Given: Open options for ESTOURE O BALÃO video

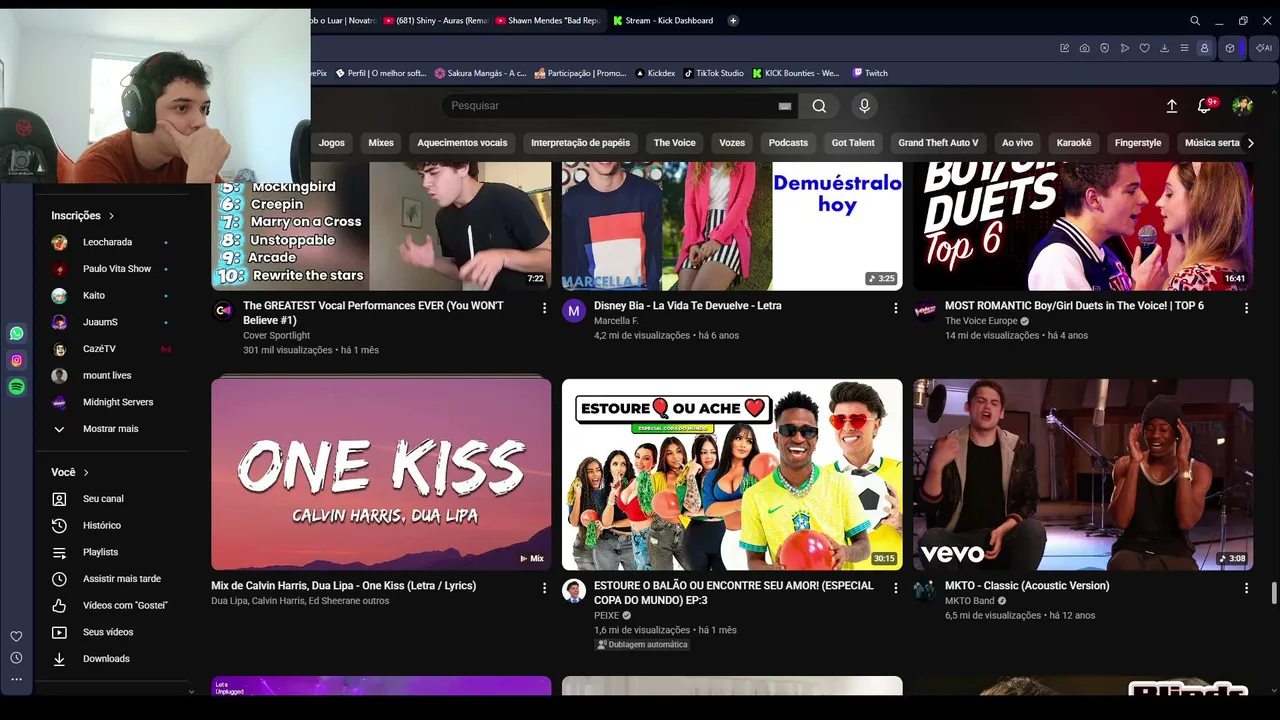Looking at the screenshot, I should (x=895, y=588).
